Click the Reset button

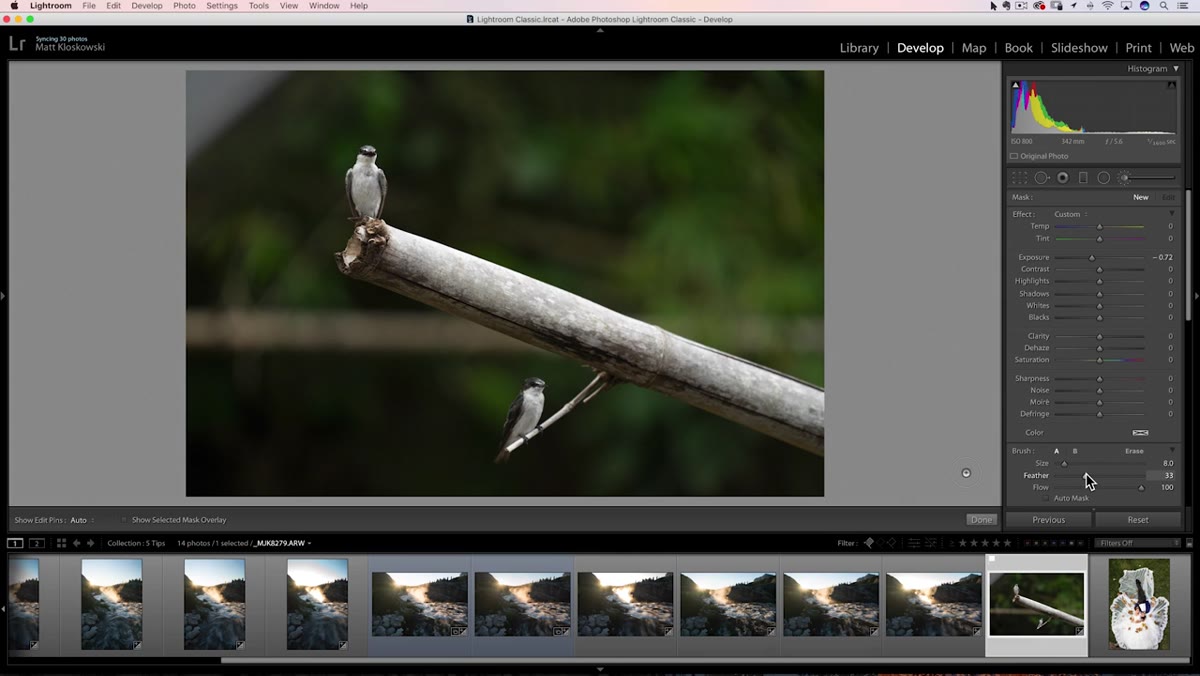tap(1138, 520)
